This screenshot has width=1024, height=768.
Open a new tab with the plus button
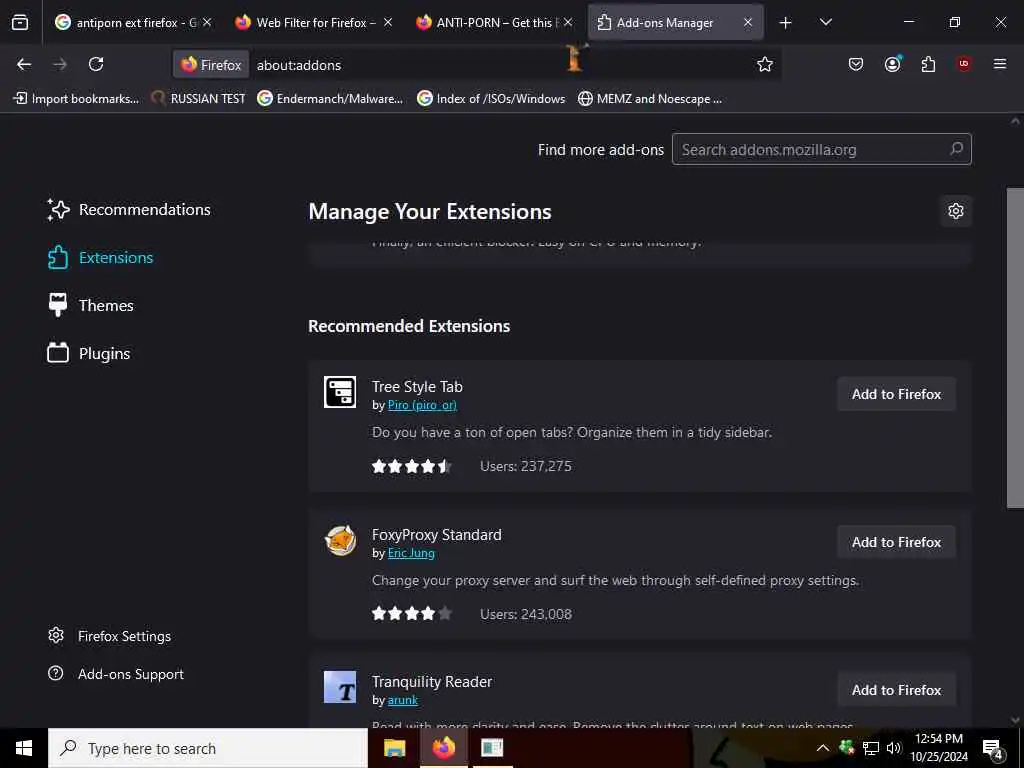[785, 23]
